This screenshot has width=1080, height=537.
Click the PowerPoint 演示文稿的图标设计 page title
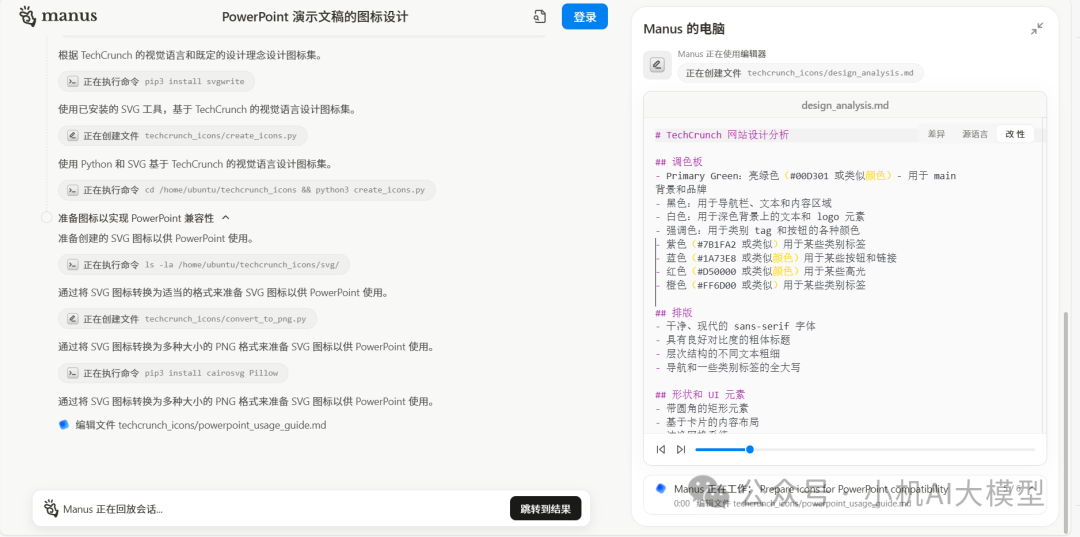315,17
